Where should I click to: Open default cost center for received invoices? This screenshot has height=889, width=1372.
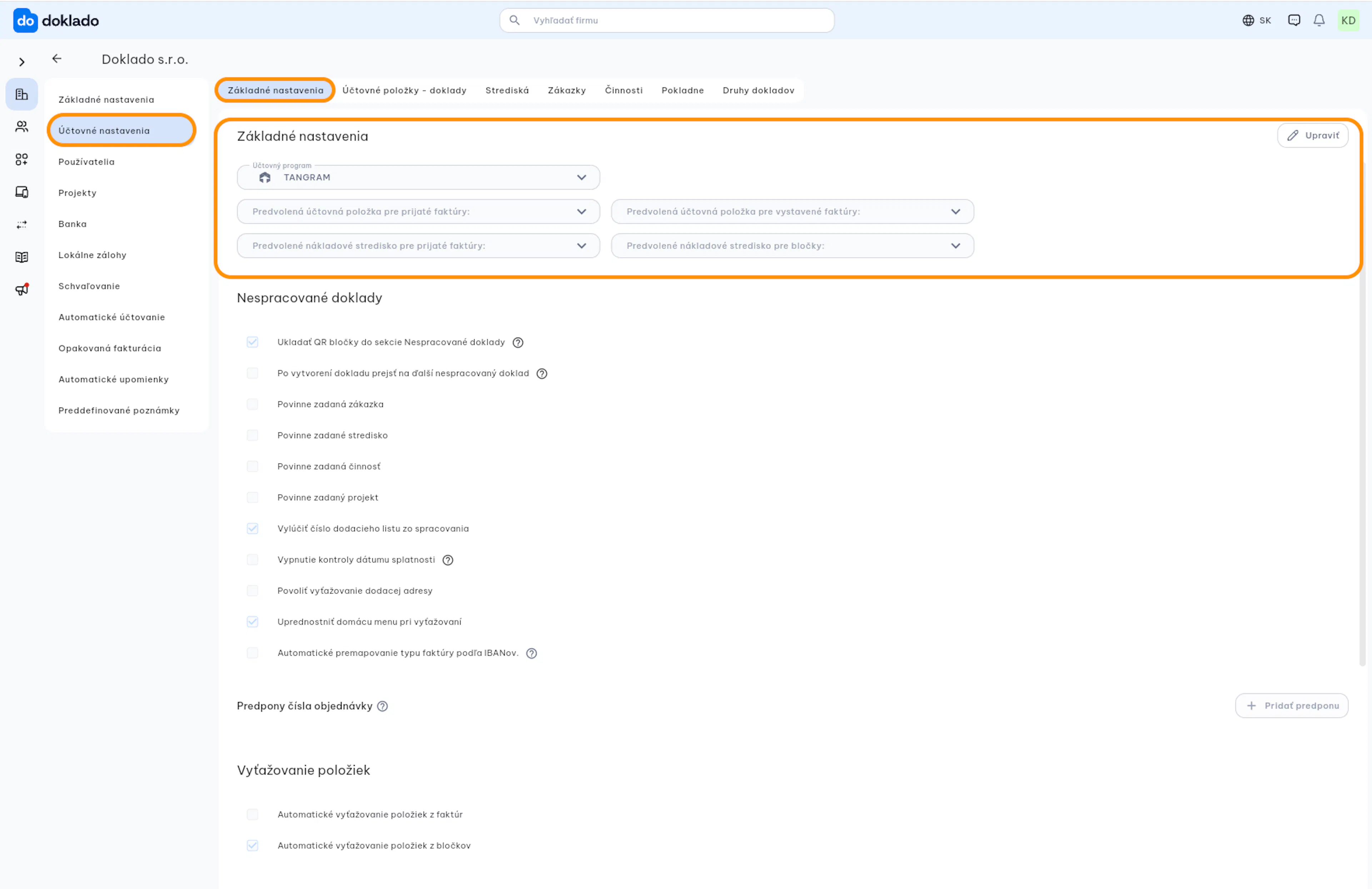[x=418, y=245]
